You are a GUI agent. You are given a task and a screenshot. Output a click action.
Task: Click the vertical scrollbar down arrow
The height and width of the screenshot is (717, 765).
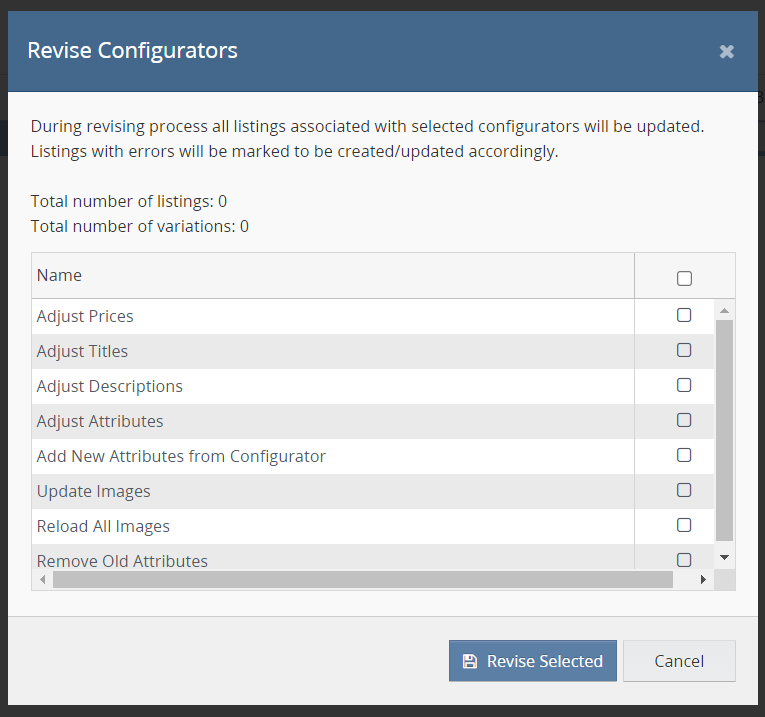(x=725, y=557)
